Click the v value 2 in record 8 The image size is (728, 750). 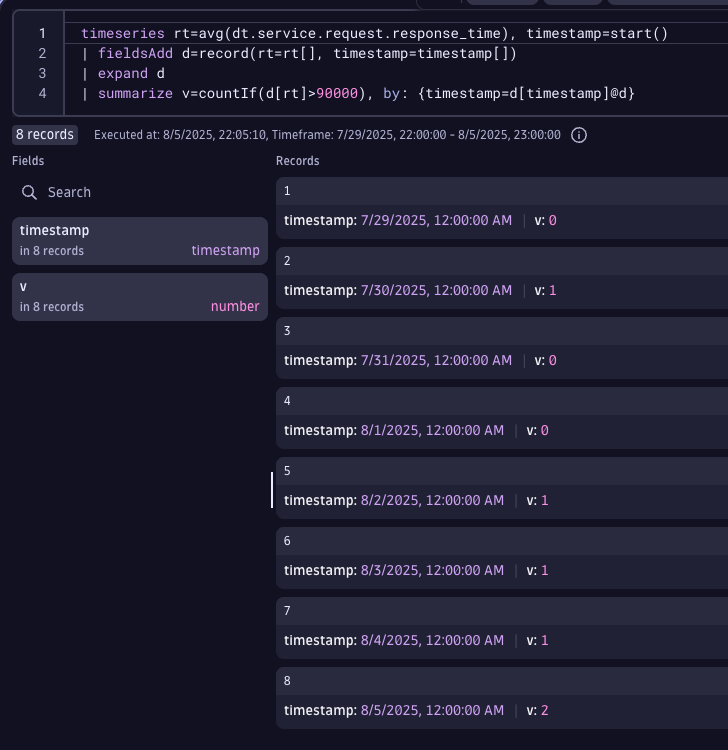[x=544, y=710]
